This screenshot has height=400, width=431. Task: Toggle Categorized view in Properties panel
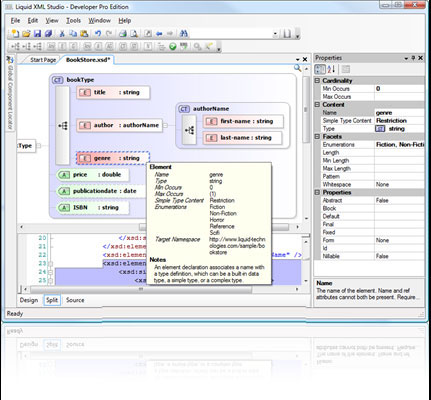[320, 69]
